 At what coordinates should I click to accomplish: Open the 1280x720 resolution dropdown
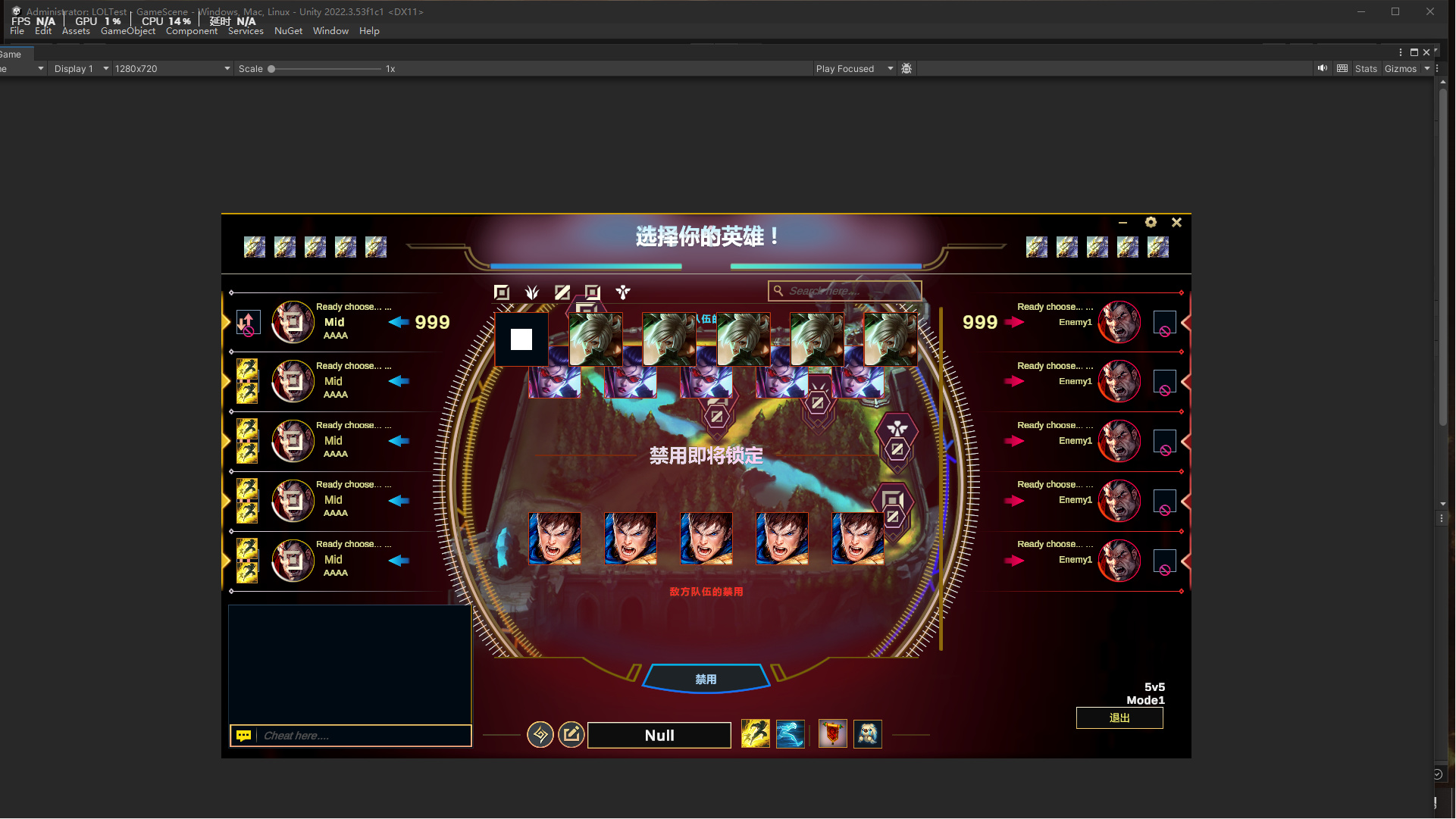coord(172,68)
